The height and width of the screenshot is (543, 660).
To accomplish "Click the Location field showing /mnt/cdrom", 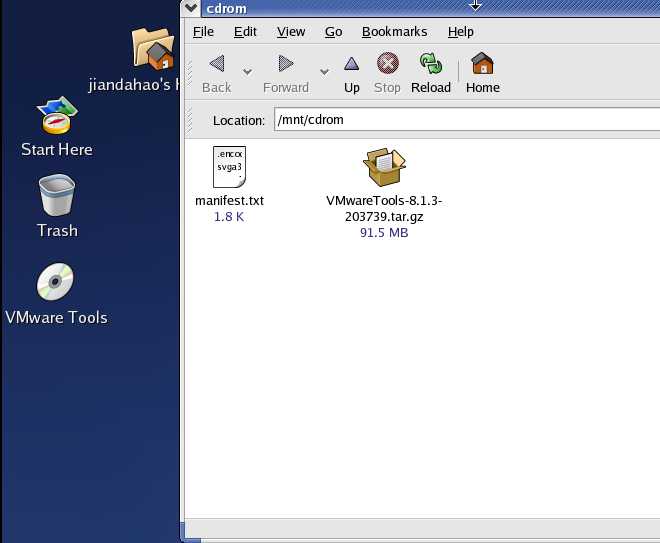I will pyautogui.click(x=467, y=120).
